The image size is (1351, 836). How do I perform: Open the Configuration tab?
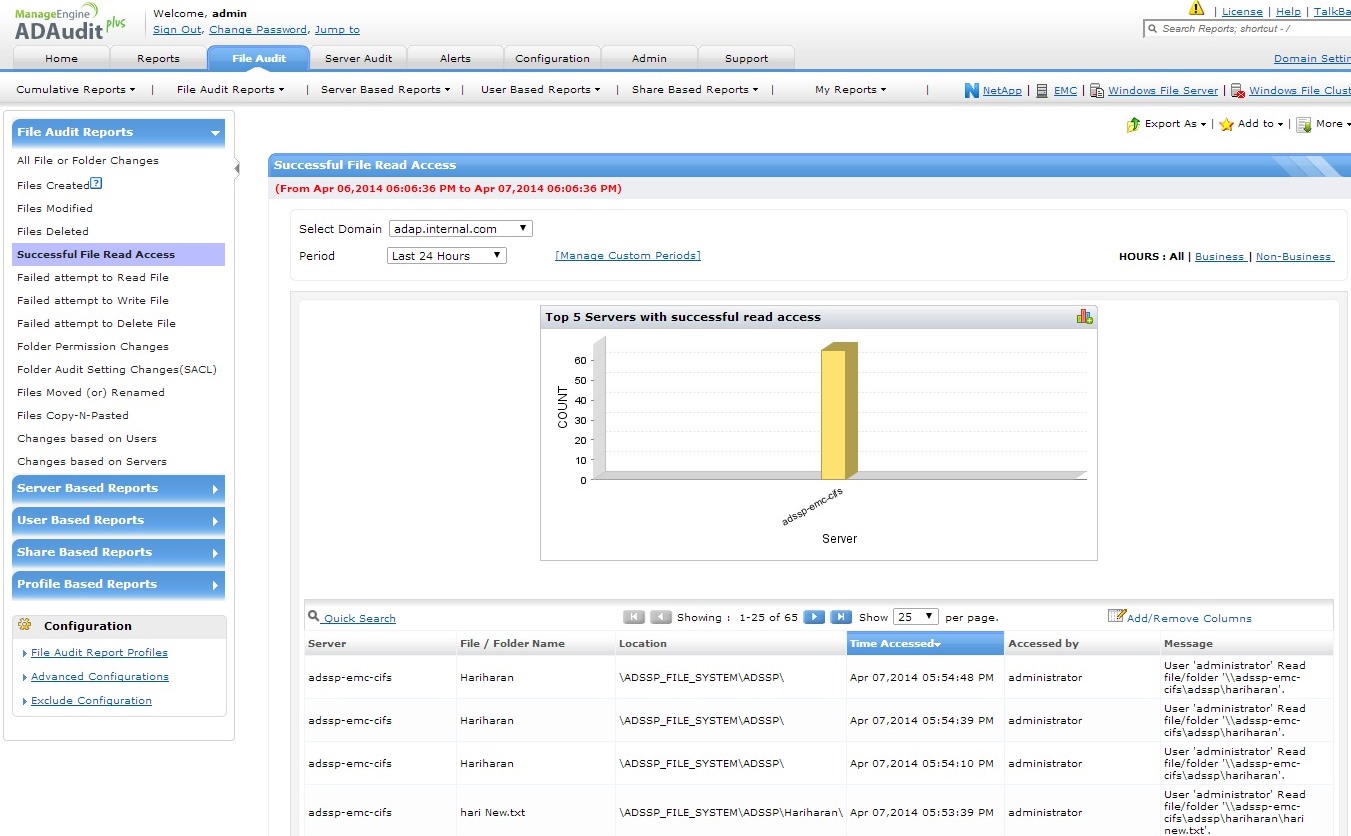click(552, 58)
